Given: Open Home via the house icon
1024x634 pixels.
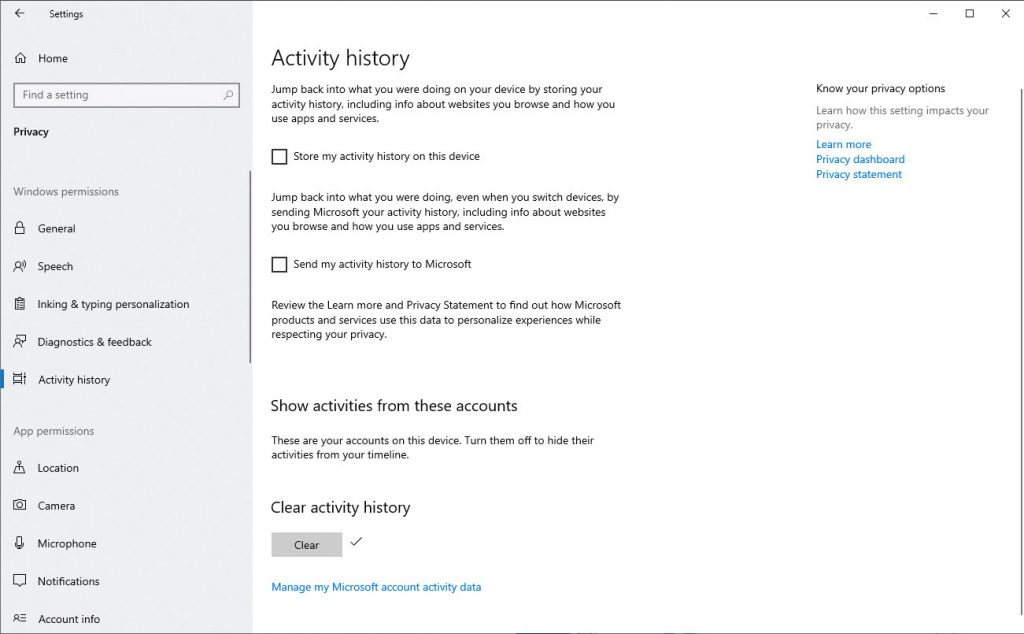Looking at the screenshot, I should click(x=20, y=58).
